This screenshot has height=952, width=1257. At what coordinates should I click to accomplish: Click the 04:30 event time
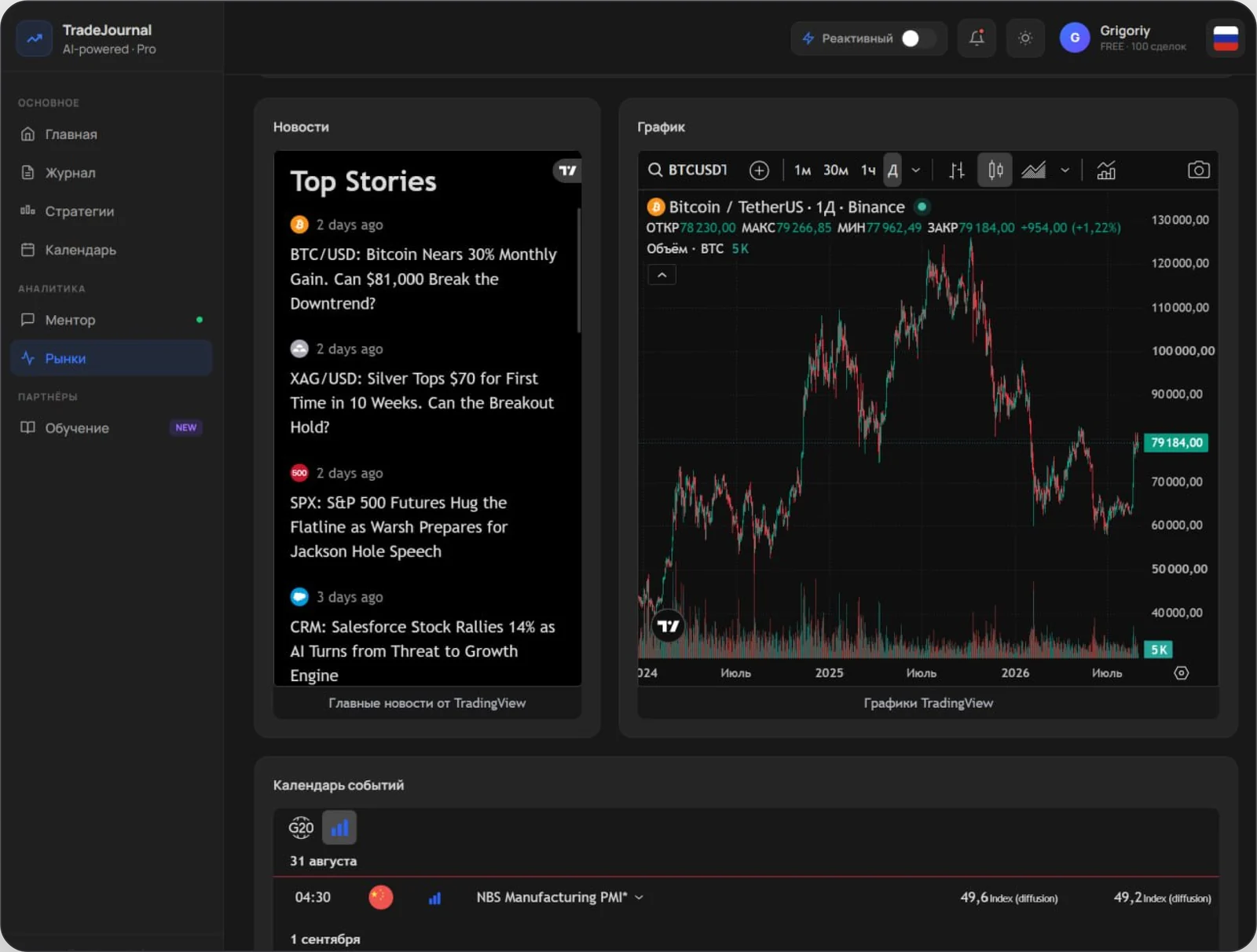click(313, 897)
